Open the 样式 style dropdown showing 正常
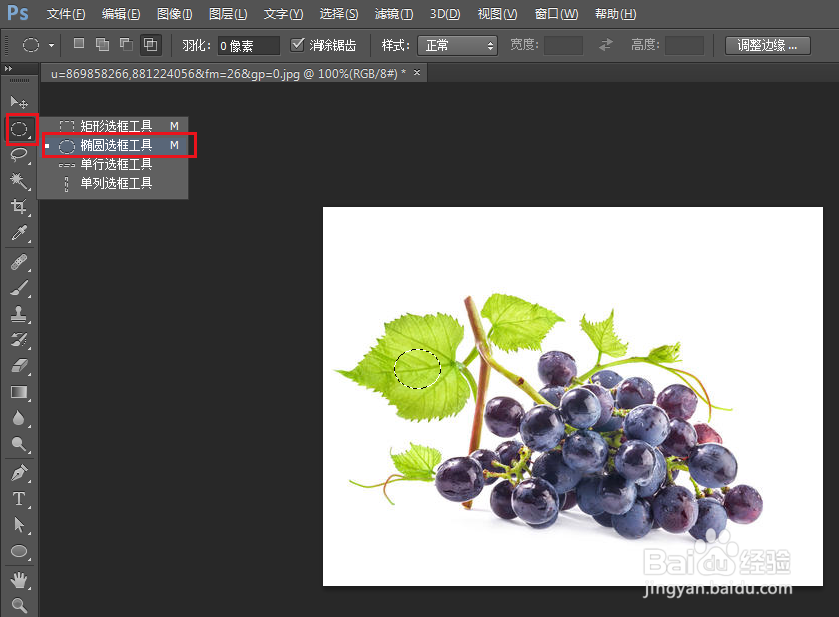The width and height of the screenshot is (839, 617). 458,45
